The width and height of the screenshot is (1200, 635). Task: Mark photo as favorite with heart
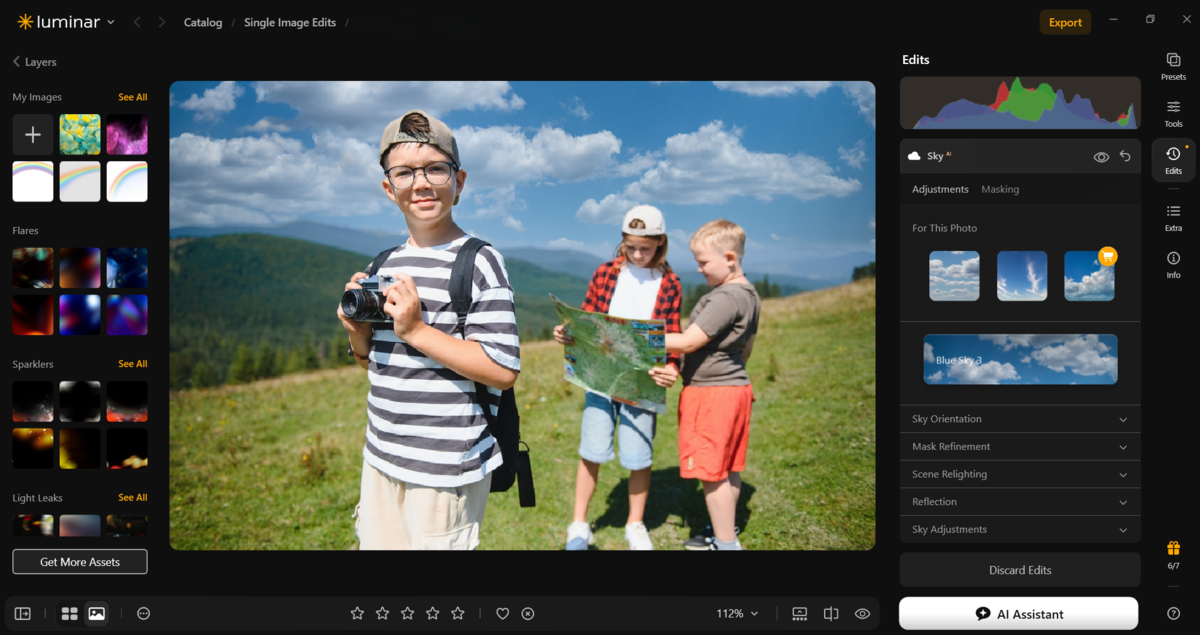(503, 613)
